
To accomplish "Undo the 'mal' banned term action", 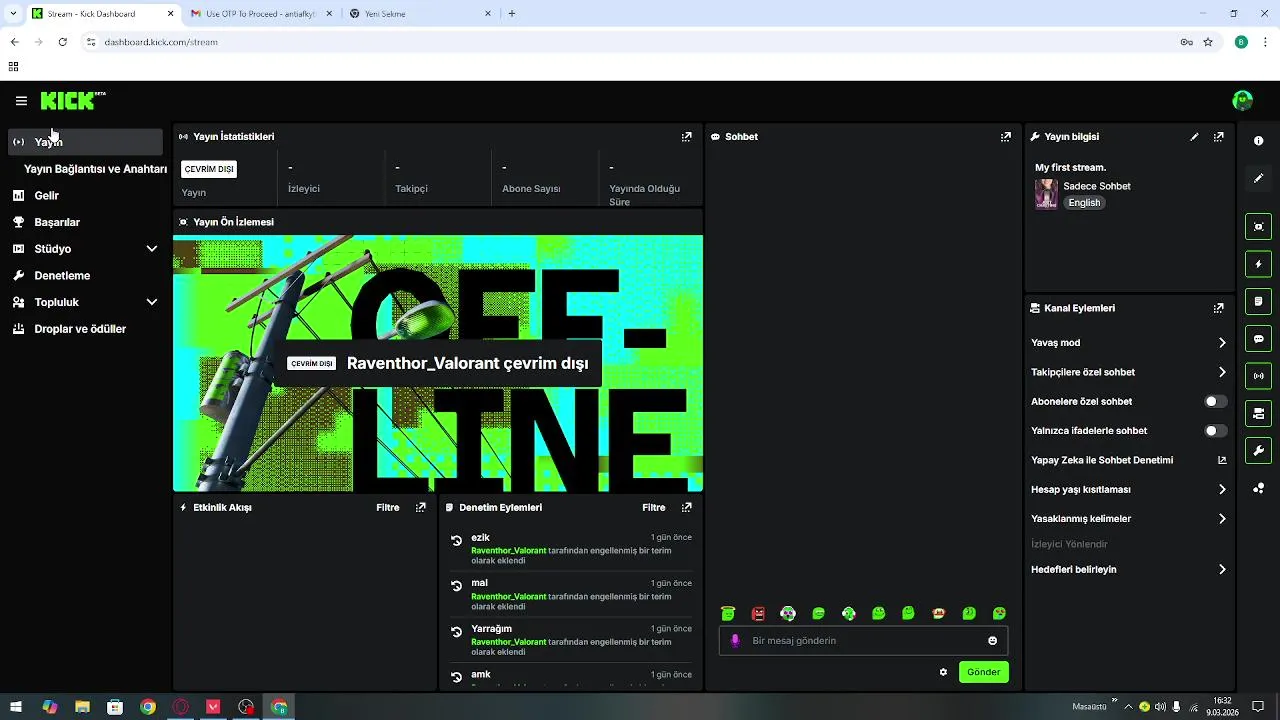I will coord(457,585).
